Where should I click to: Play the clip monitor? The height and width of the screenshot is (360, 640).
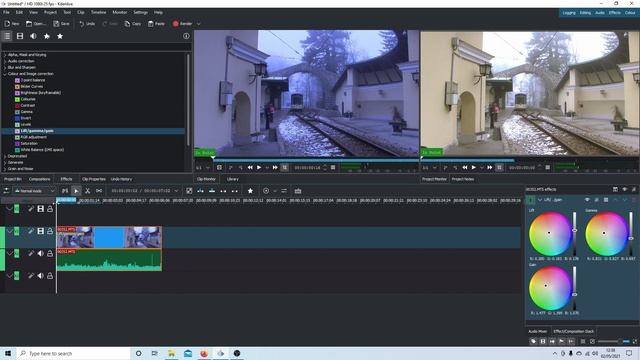pos(259,168)
